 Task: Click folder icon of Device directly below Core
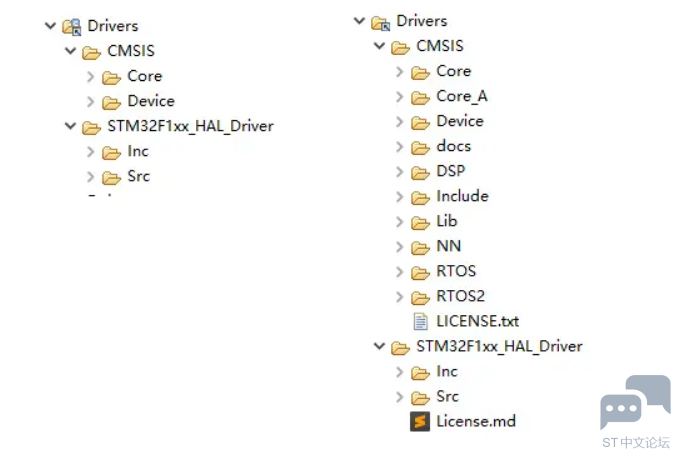coord(111,103)
